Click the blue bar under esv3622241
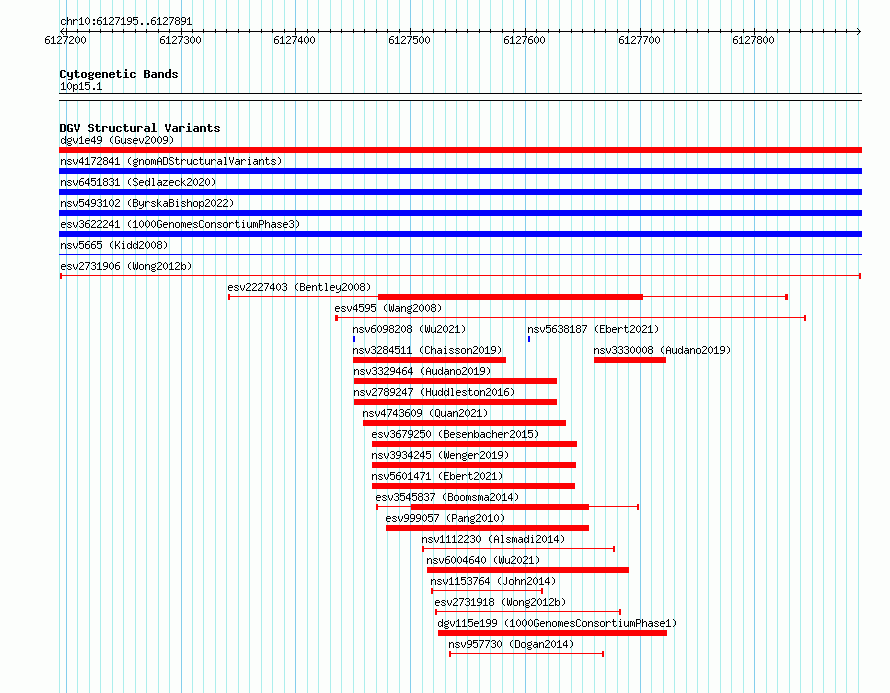The image size is (890, 693). click(x=460, y=234)
